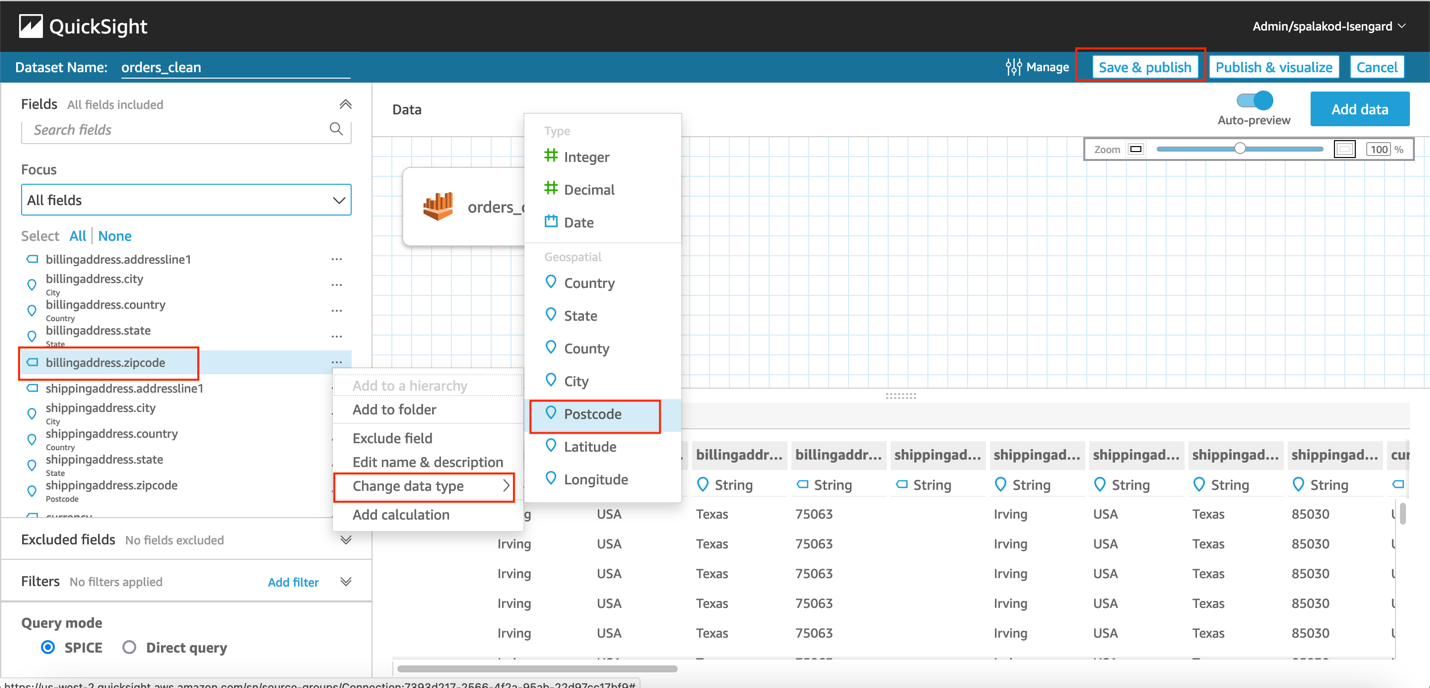The image size is (1430, 688).
Task: Click the pin icon next to Longitude
Action: 551,479
